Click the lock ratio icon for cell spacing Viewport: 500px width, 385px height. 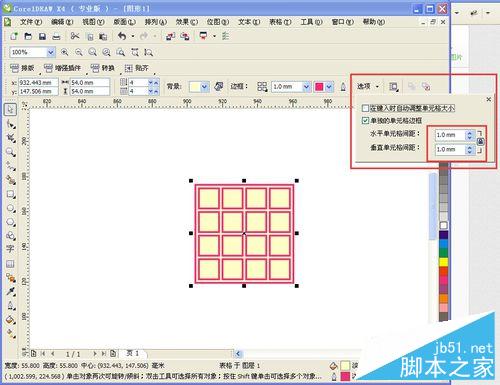[480, 142]
